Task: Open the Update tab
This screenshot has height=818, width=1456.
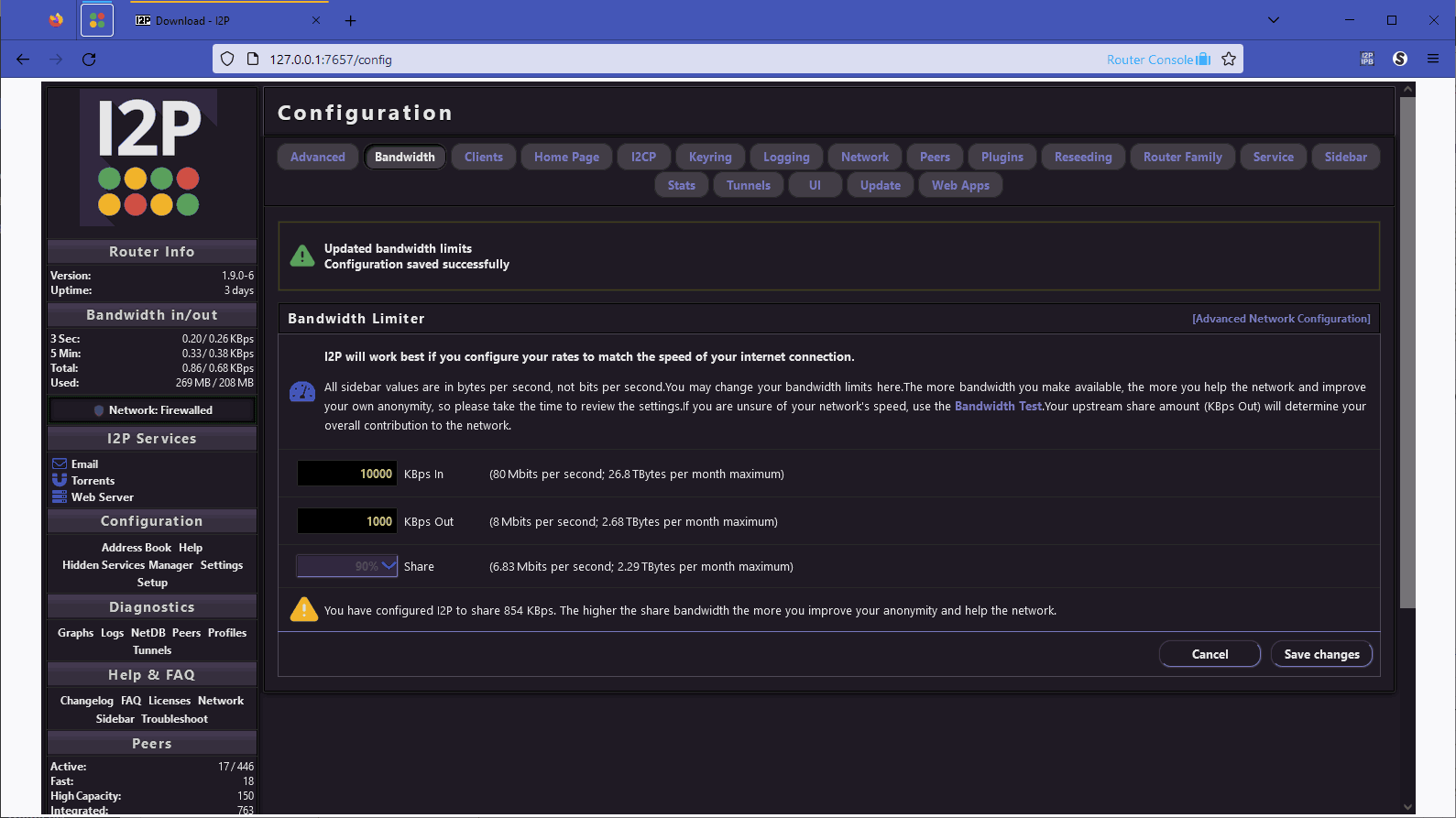Action: [881, 185]
